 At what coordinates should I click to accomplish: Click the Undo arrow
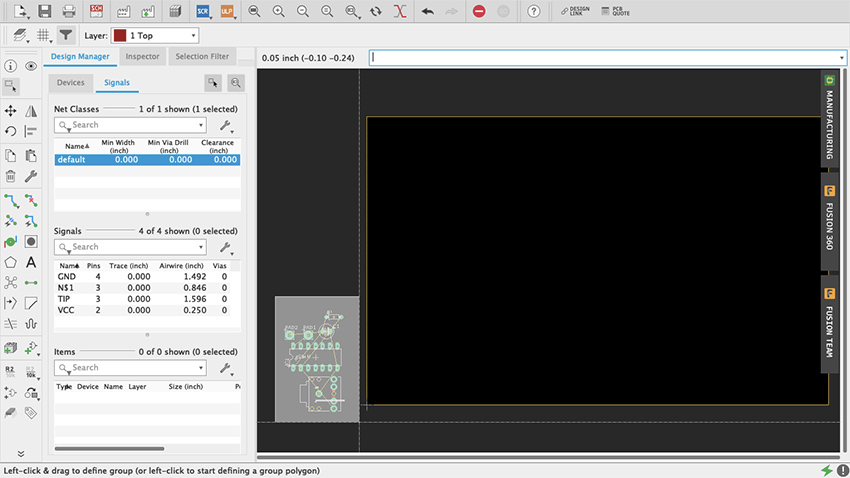[428, 11]
